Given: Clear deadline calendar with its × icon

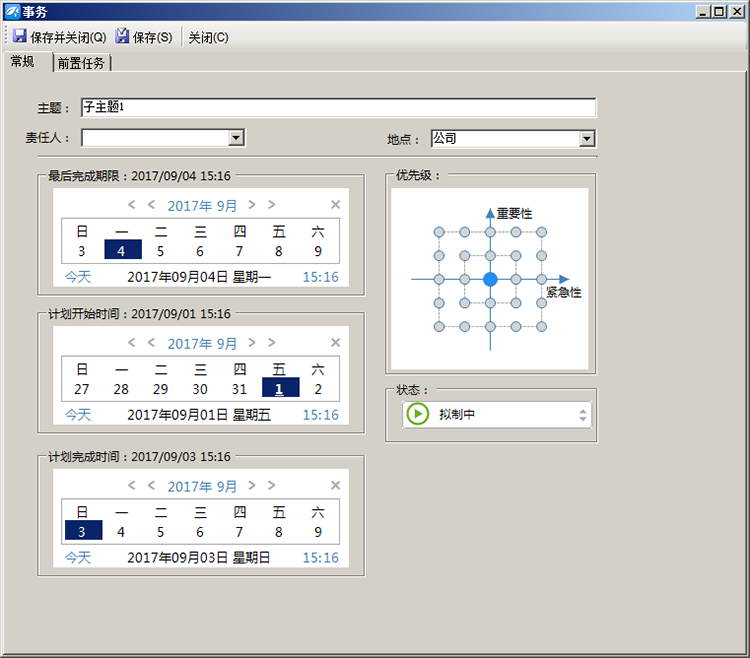Looking at the screenshot, I should tap(335, 205).
